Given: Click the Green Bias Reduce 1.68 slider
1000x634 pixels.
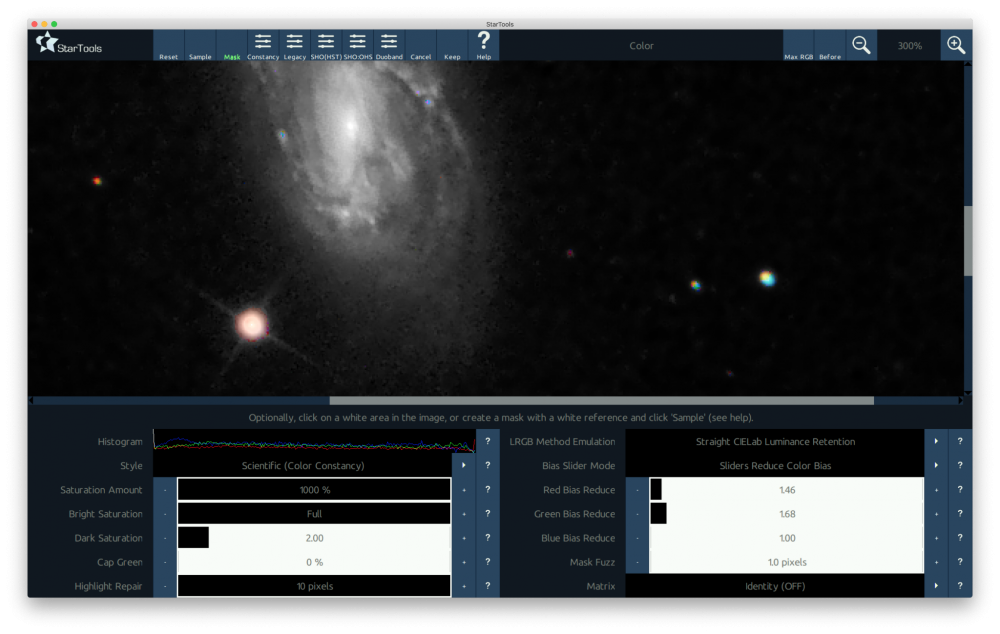Looking at the screenshot, I should point(787,514).
